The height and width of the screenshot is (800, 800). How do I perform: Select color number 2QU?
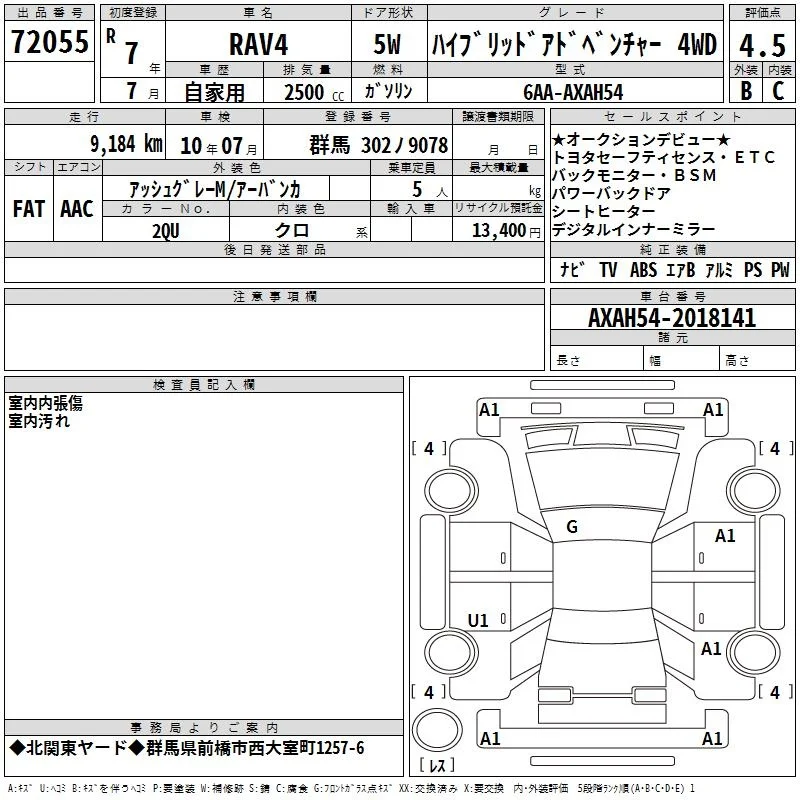[166, 231]
